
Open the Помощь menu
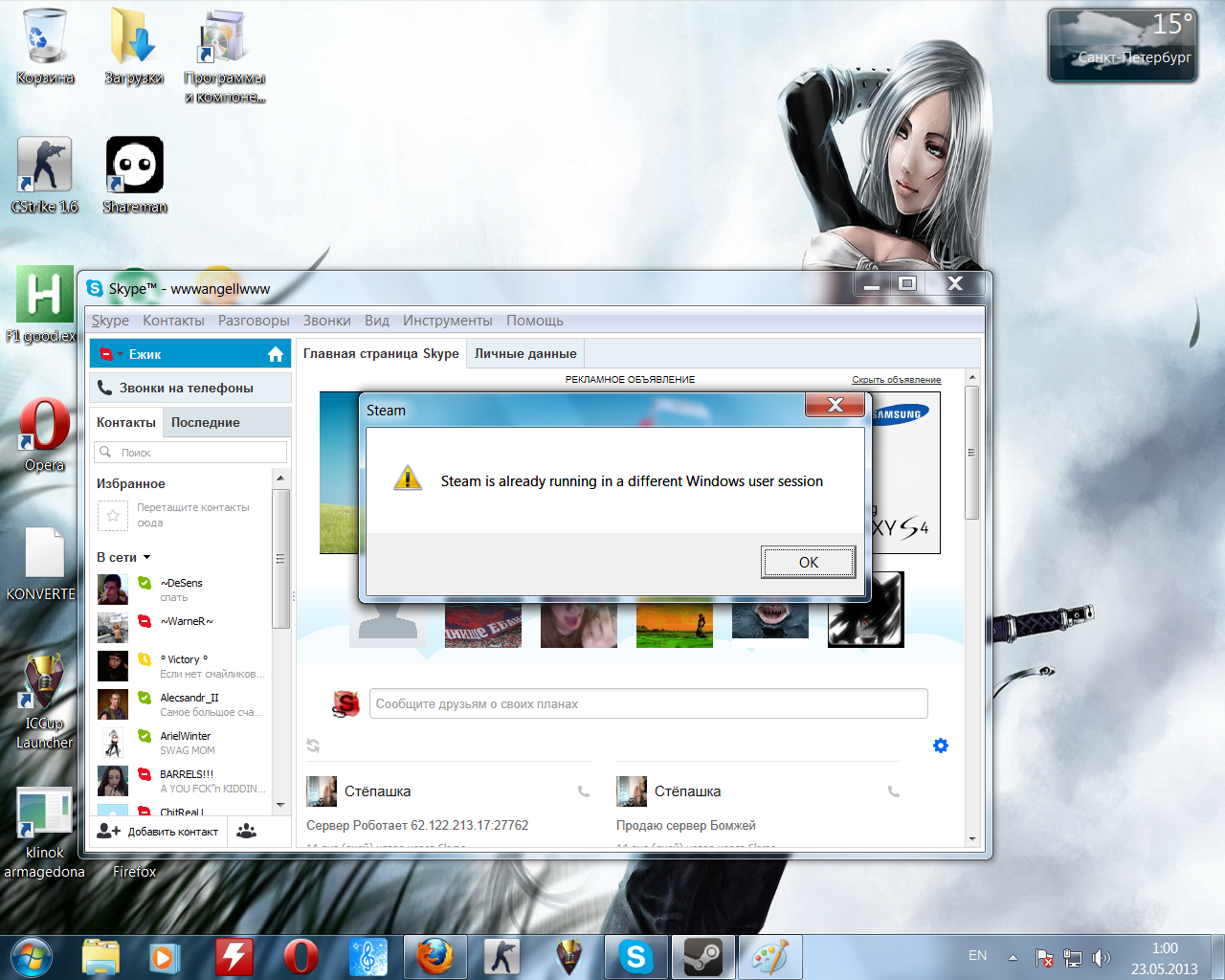[x=535, y=321]
